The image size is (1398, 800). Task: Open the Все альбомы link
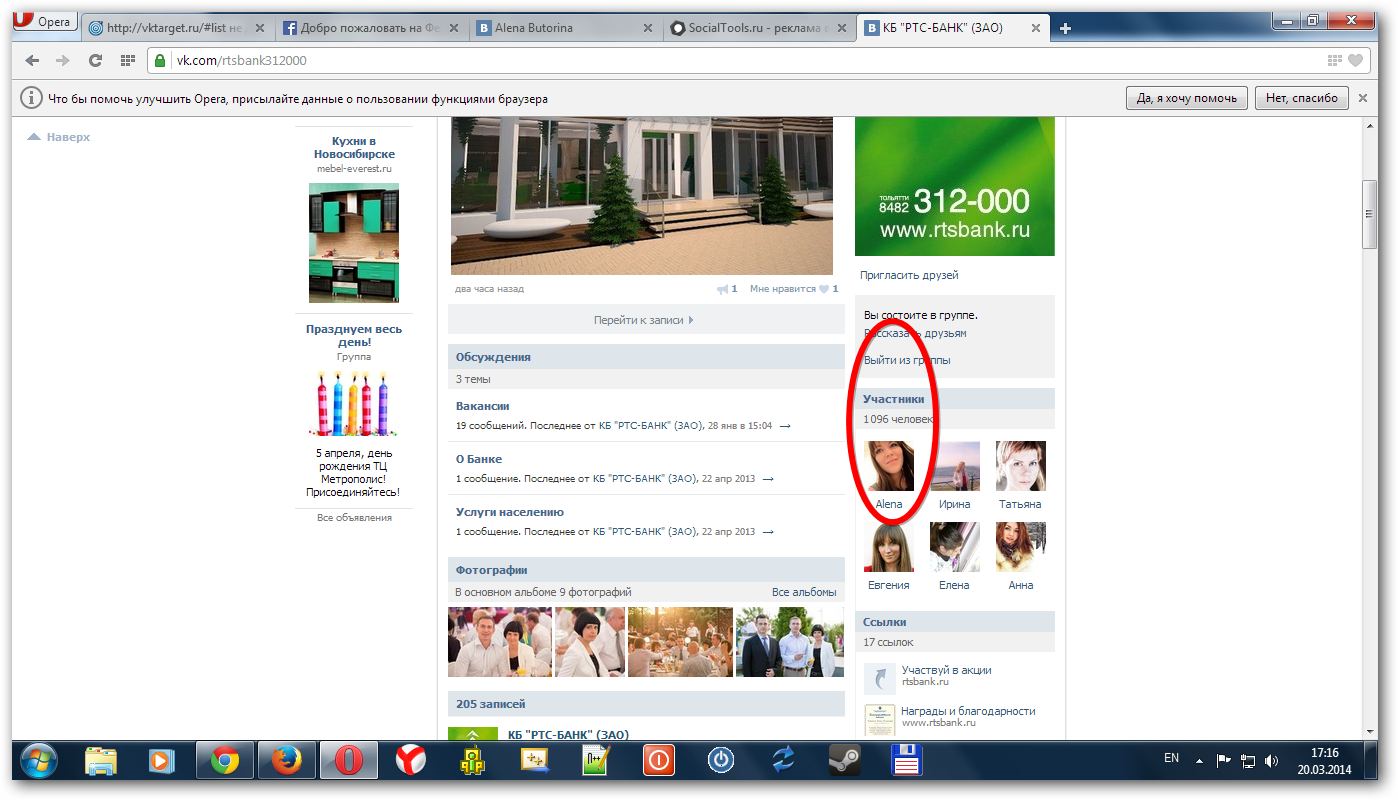tap(804, 592)
